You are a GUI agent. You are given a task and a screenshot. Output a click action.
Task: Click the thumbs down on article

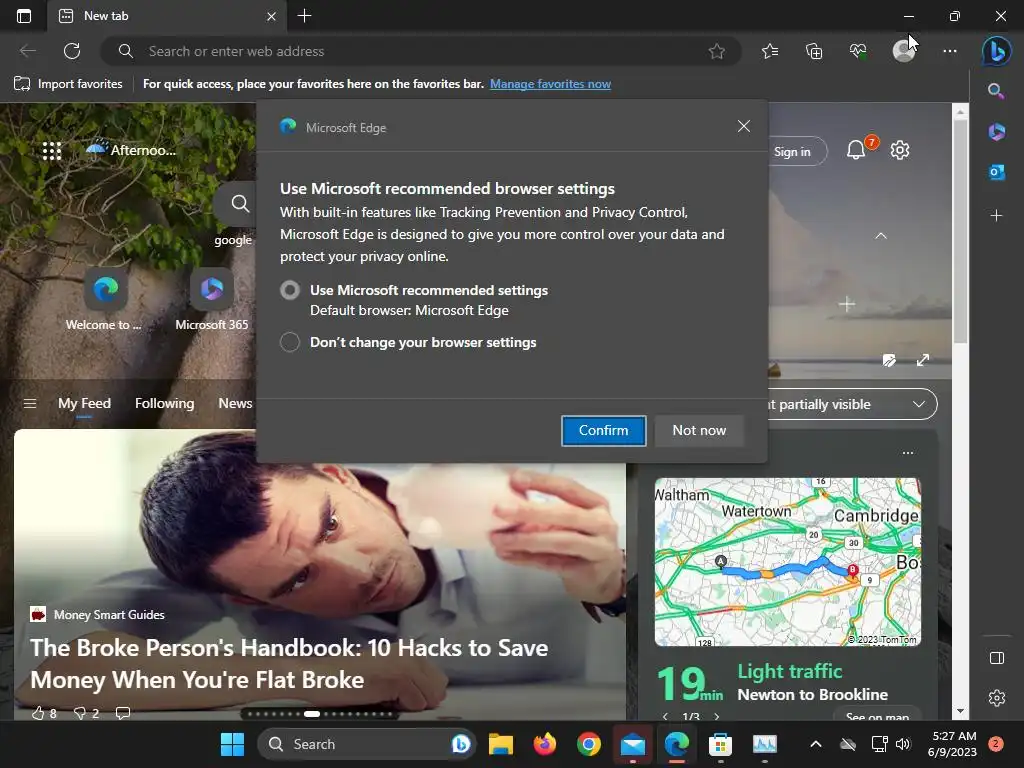80,712
